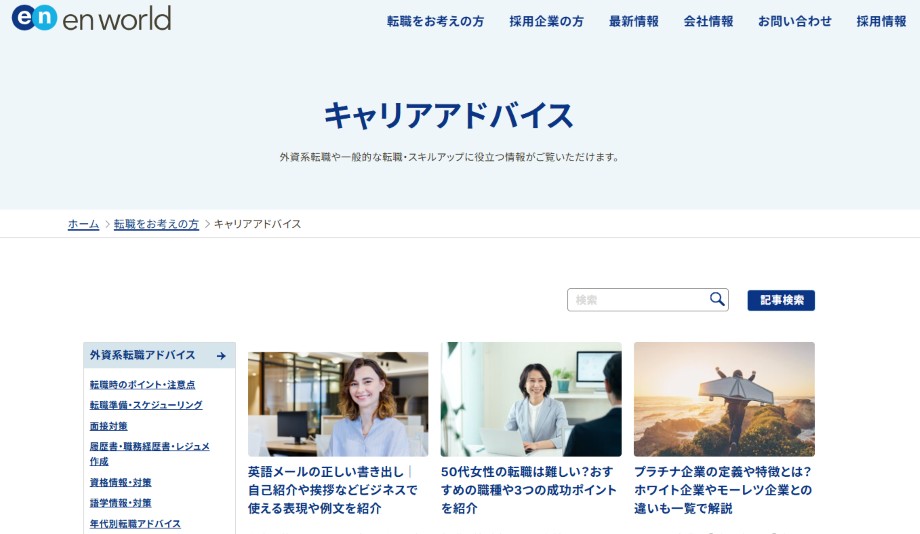Click arrow beside 外資系転職アドバイス heading
920x534 pixels.
click(221, 356)
